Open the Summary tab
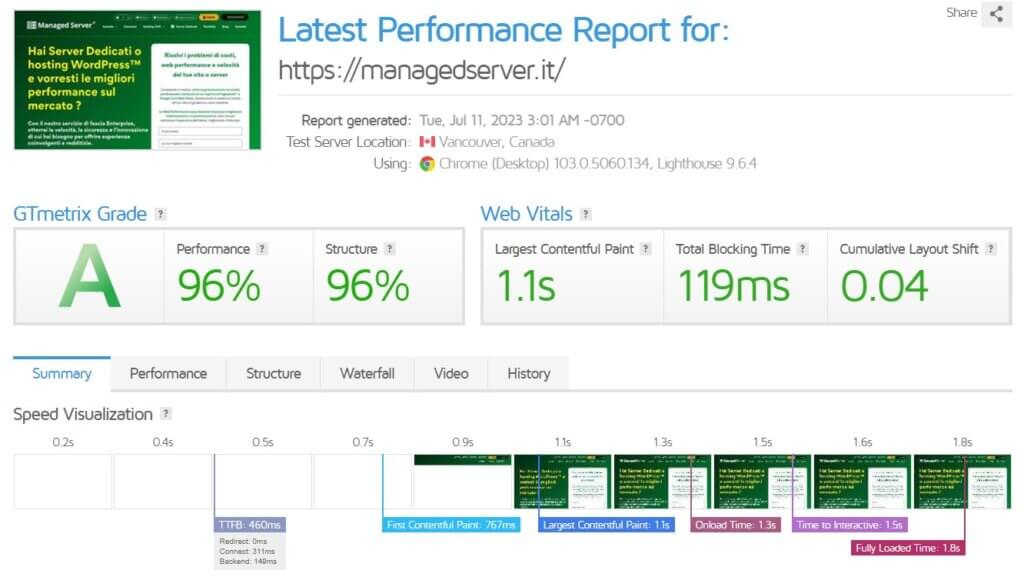1024x587 pixels. click(62, 373)
